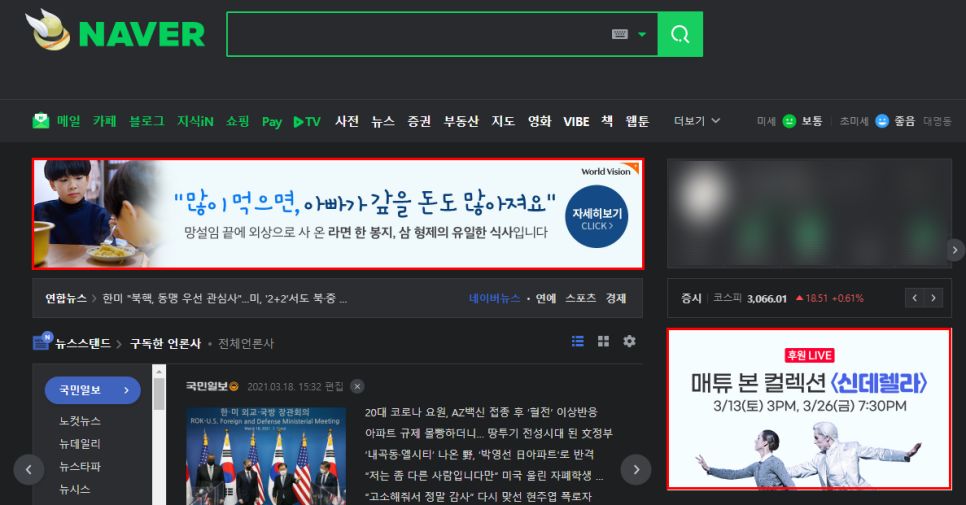The height and width of the screenshot is (505, 966).
Task: Click the right arrow beside the blurred panel
Action: click(955, 250)
